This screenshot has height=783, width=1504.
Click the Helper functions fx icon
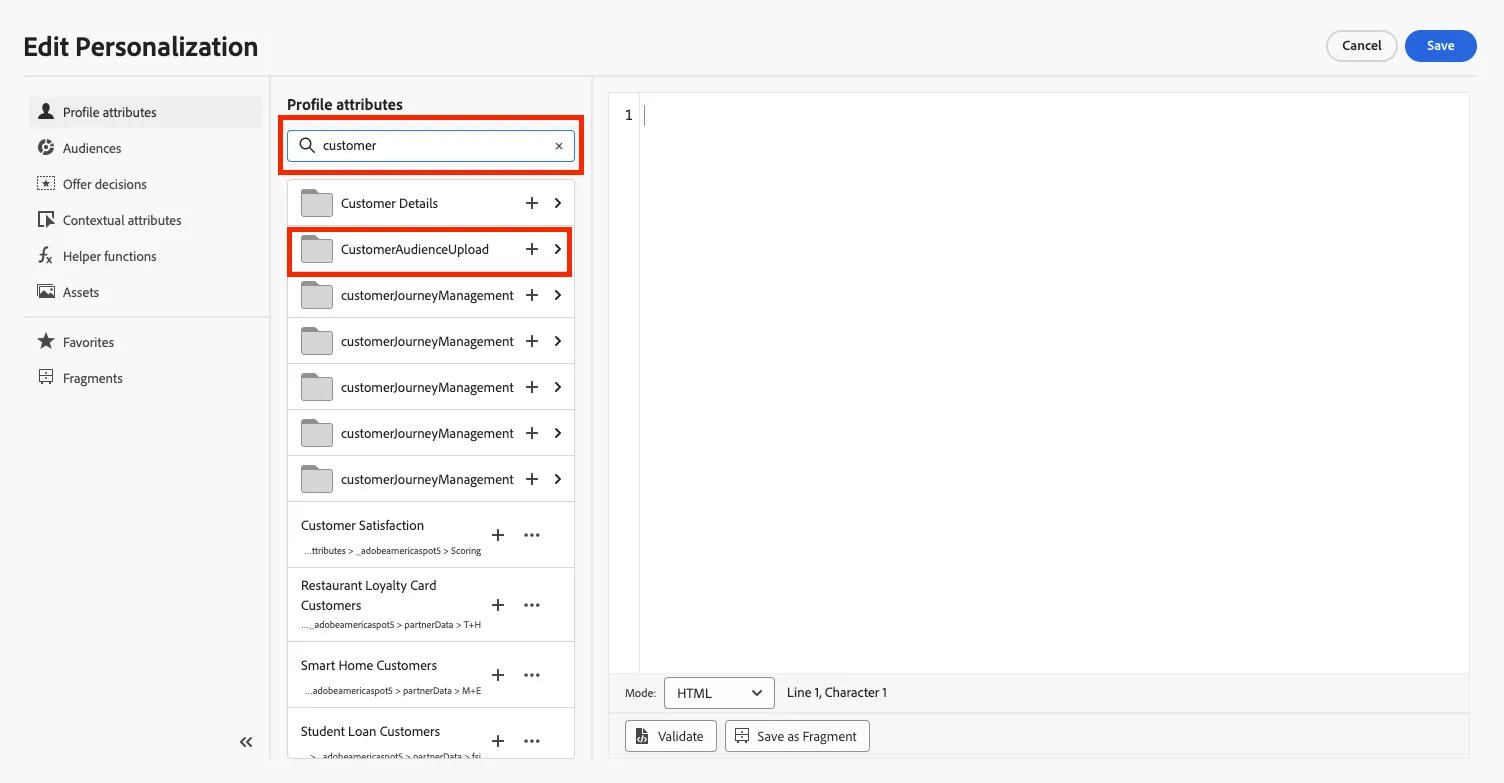tap(45, 256)
